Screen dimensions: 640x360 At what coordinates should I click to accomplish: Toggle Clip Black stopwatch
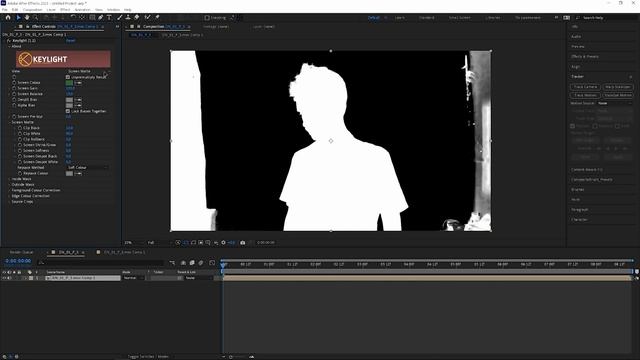(20, 128)
